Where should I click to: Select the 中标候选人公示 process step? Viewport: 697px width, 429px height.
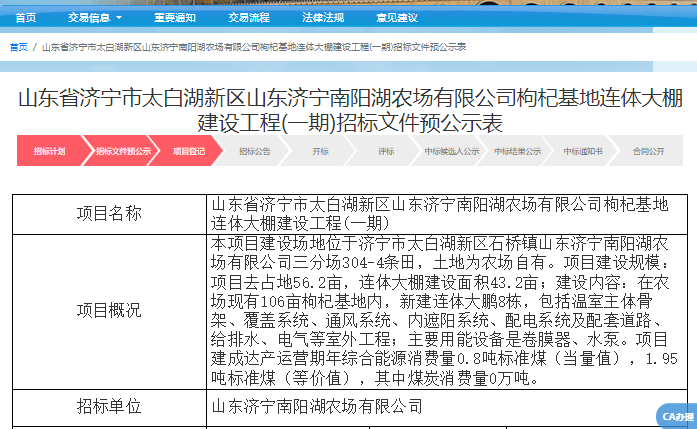[452, 151]
